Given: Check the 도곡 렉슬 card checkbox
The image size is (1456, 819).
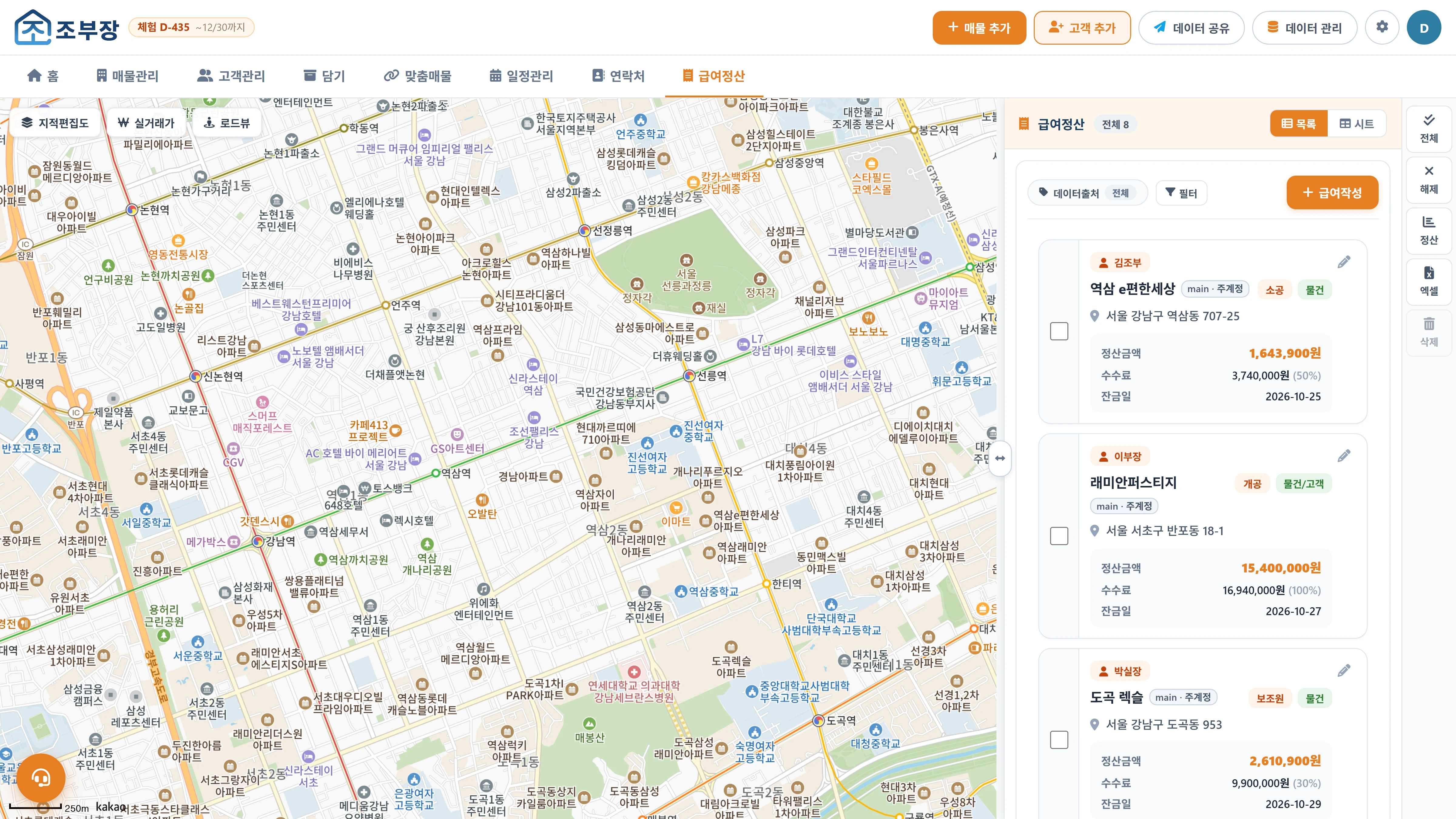Looking at the screenshot, I should coord(1059,740).
